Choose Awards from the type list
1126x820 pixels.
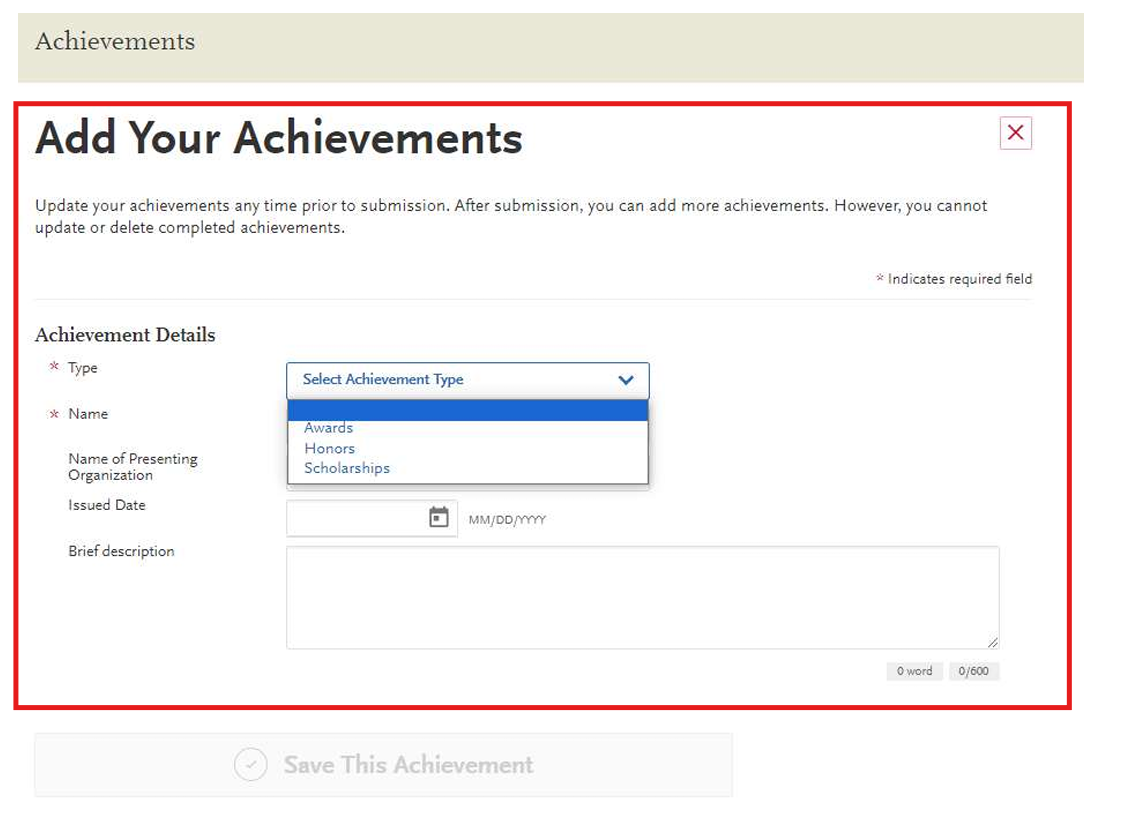328,428
